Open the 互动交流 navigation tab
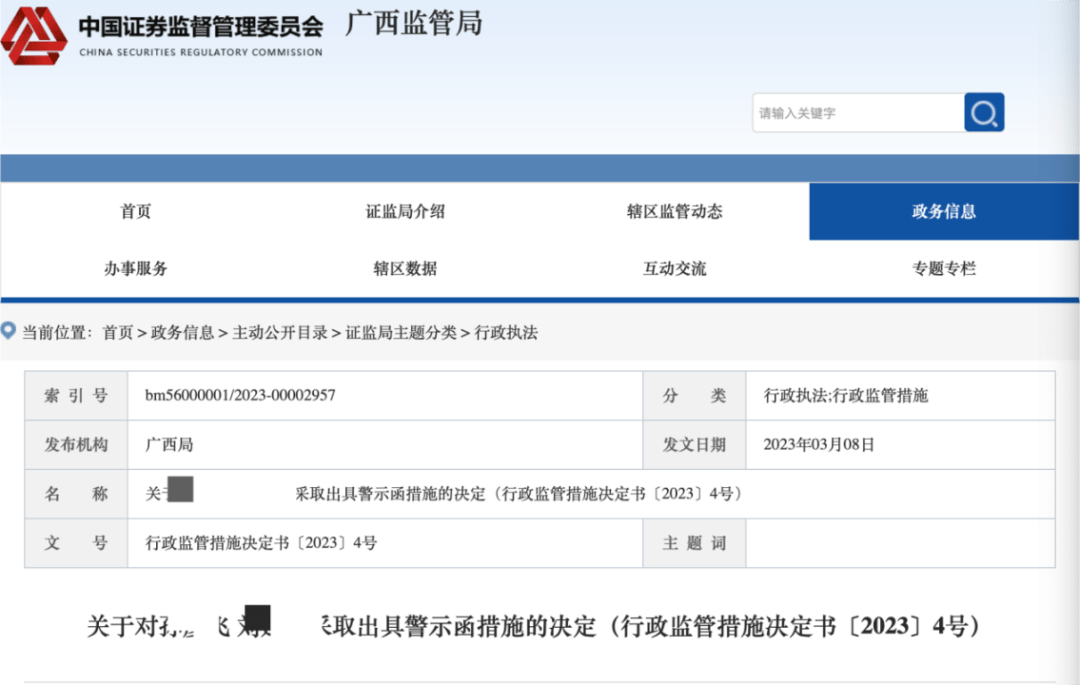This screenshot has height=685, width=1080. 674,268
